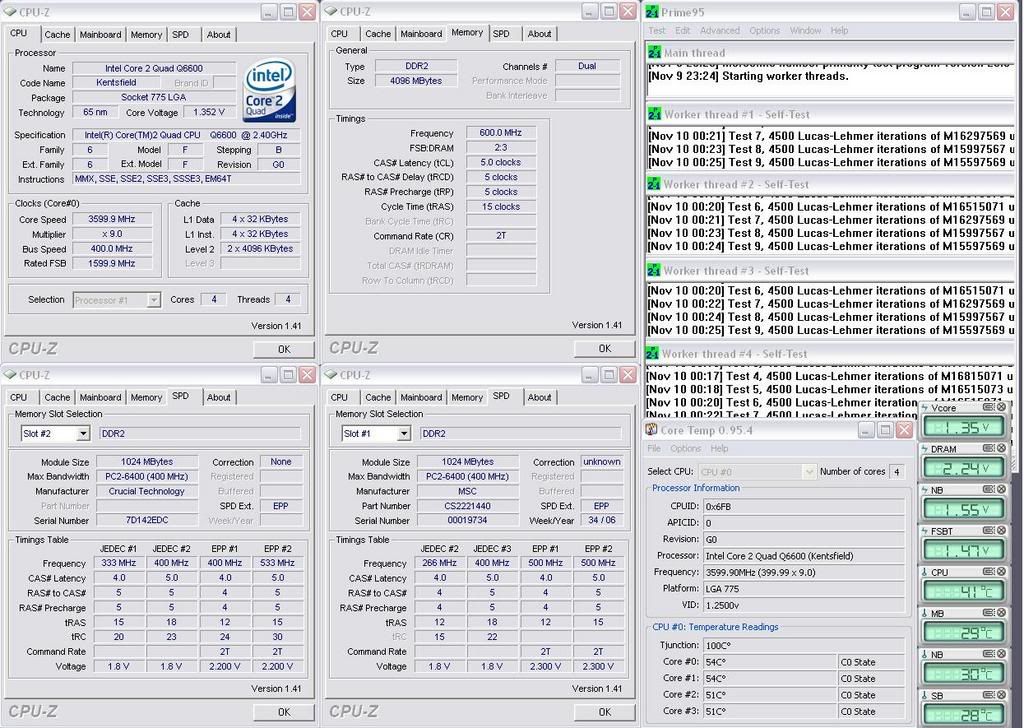Image resolution: width=1024 pixels, height=728 pixels.
Task: Open settings icon on CPU temperature panel
Action: click(x=989, y=571)
